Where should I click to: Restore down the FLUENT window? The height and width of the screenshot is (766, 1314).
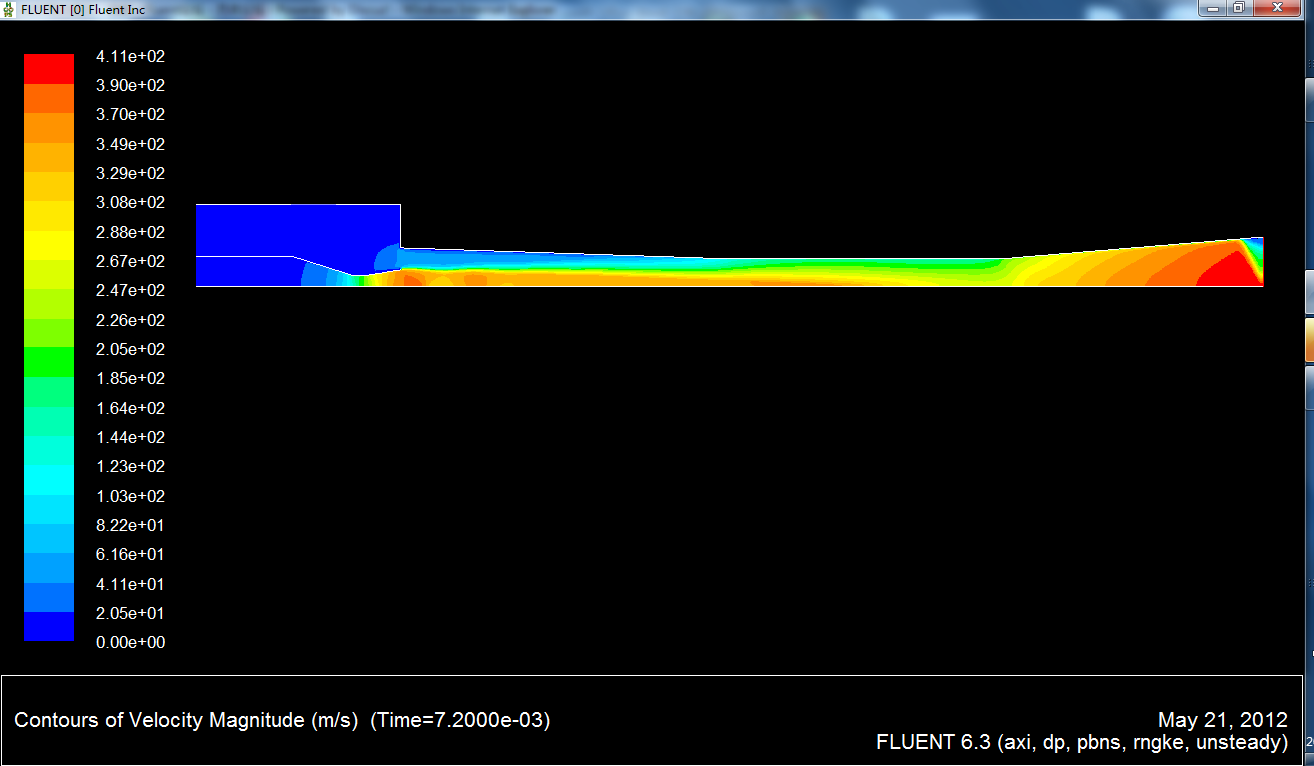click(1238, 8)
